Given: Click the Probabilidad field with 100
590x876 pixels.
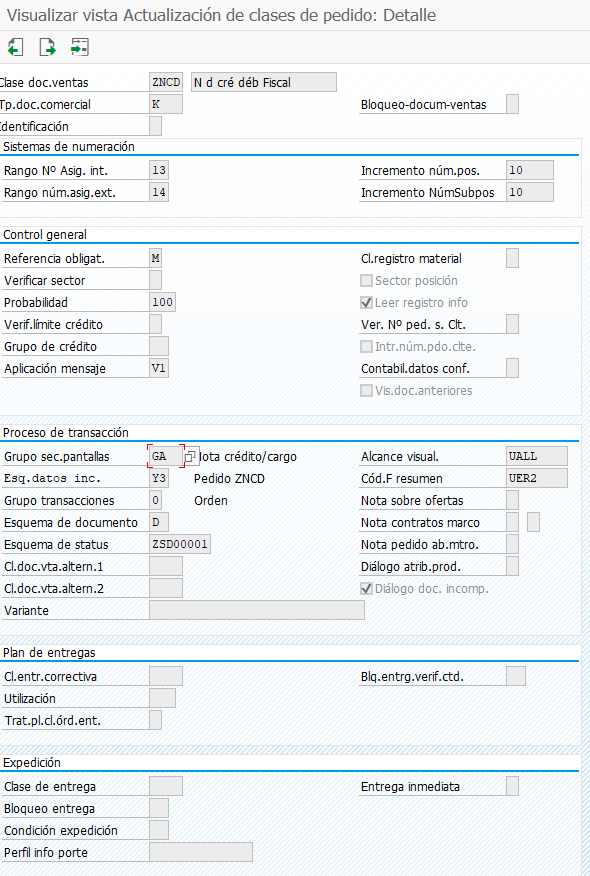Looking at the screenshot, I should [x=163, y=302].
